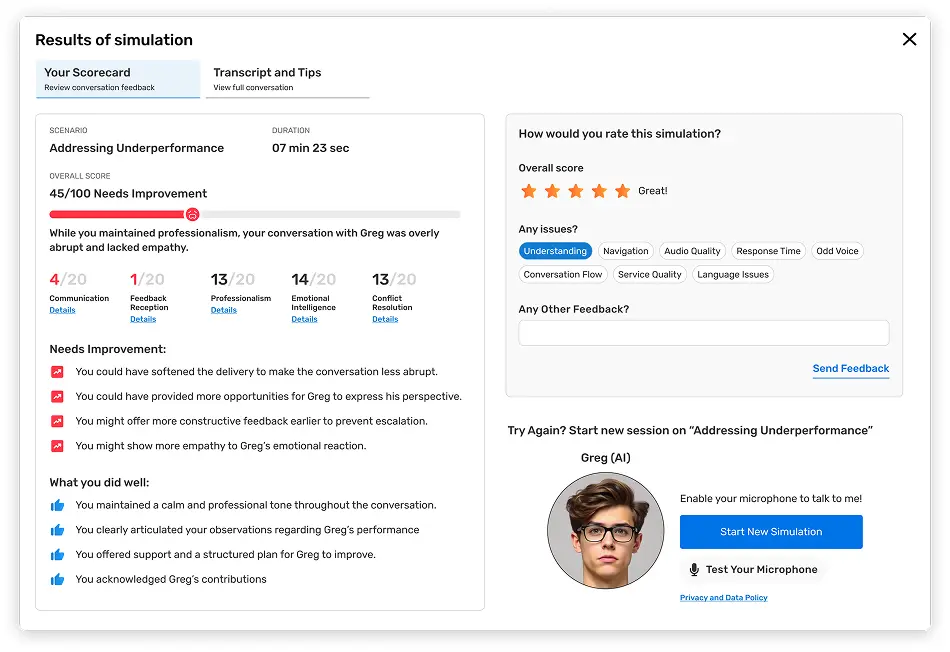Viewport: 950px width, 652px height.
Task: Open Details under Emotional Intelligence score
Action: tap(304, 319)
